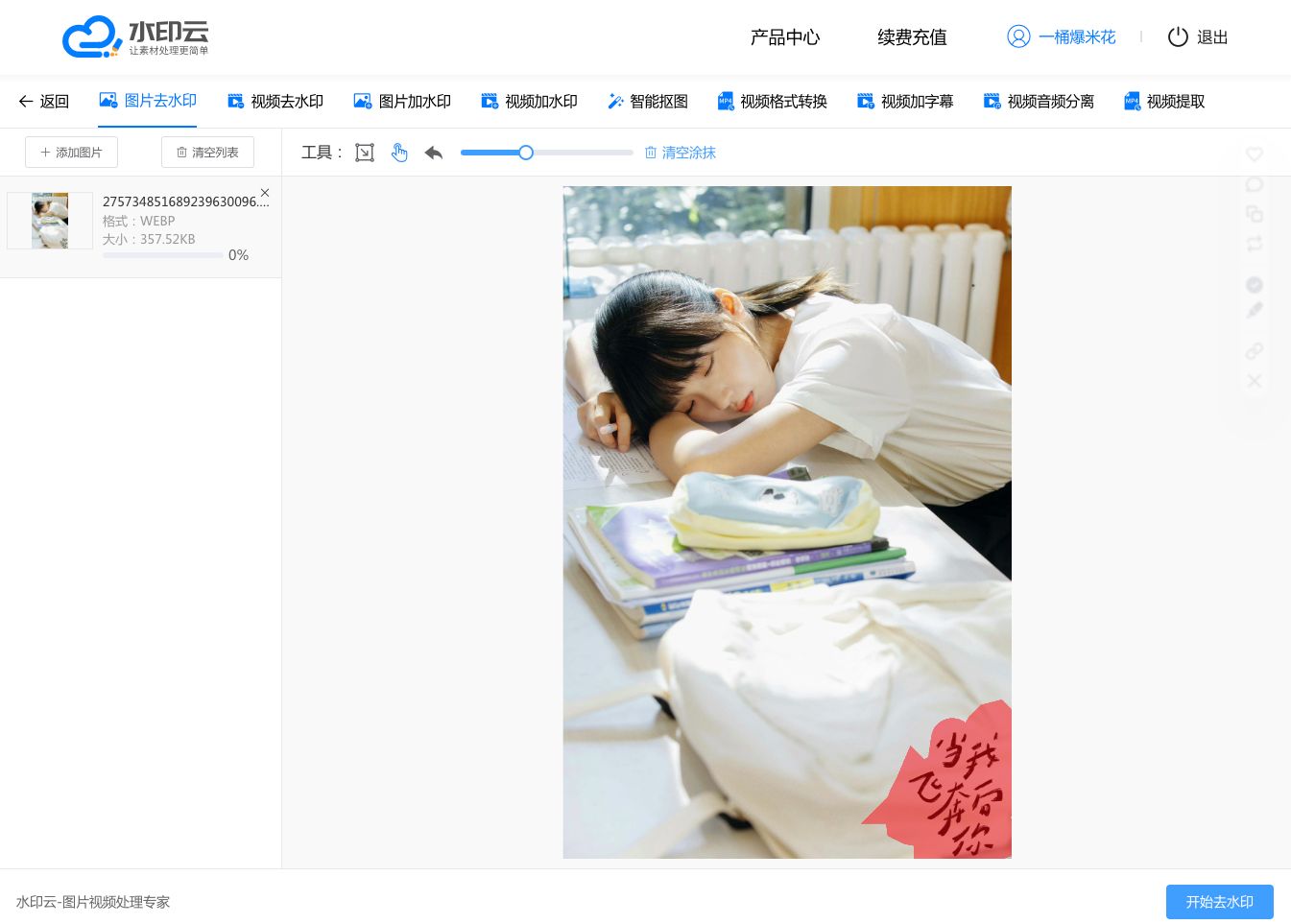1291x924 pixels.
Task: Click the 图片去水印 picture icon
Action: point(108,100)
